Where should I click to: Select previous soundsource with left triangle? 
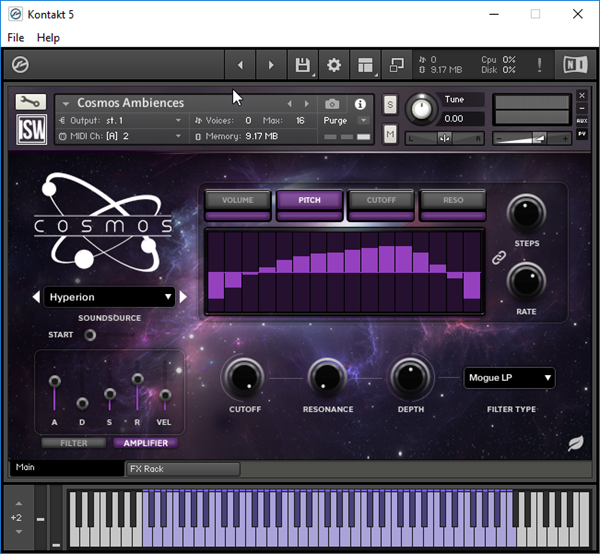(x=36, y=297)
